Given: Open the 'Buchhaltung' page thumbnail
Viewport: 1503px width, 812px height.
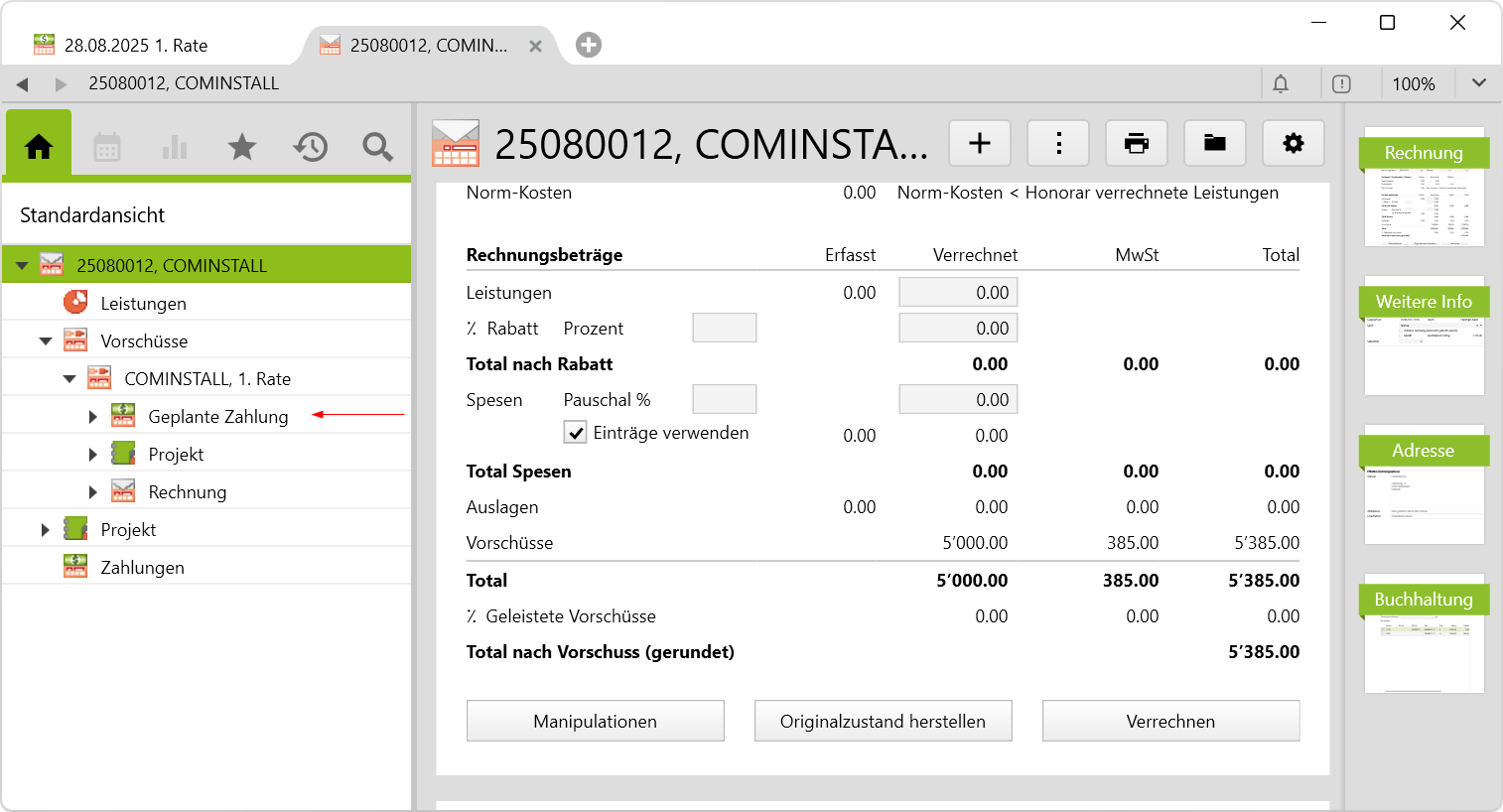Looking at the screenshot, I should pos(1424,635).
